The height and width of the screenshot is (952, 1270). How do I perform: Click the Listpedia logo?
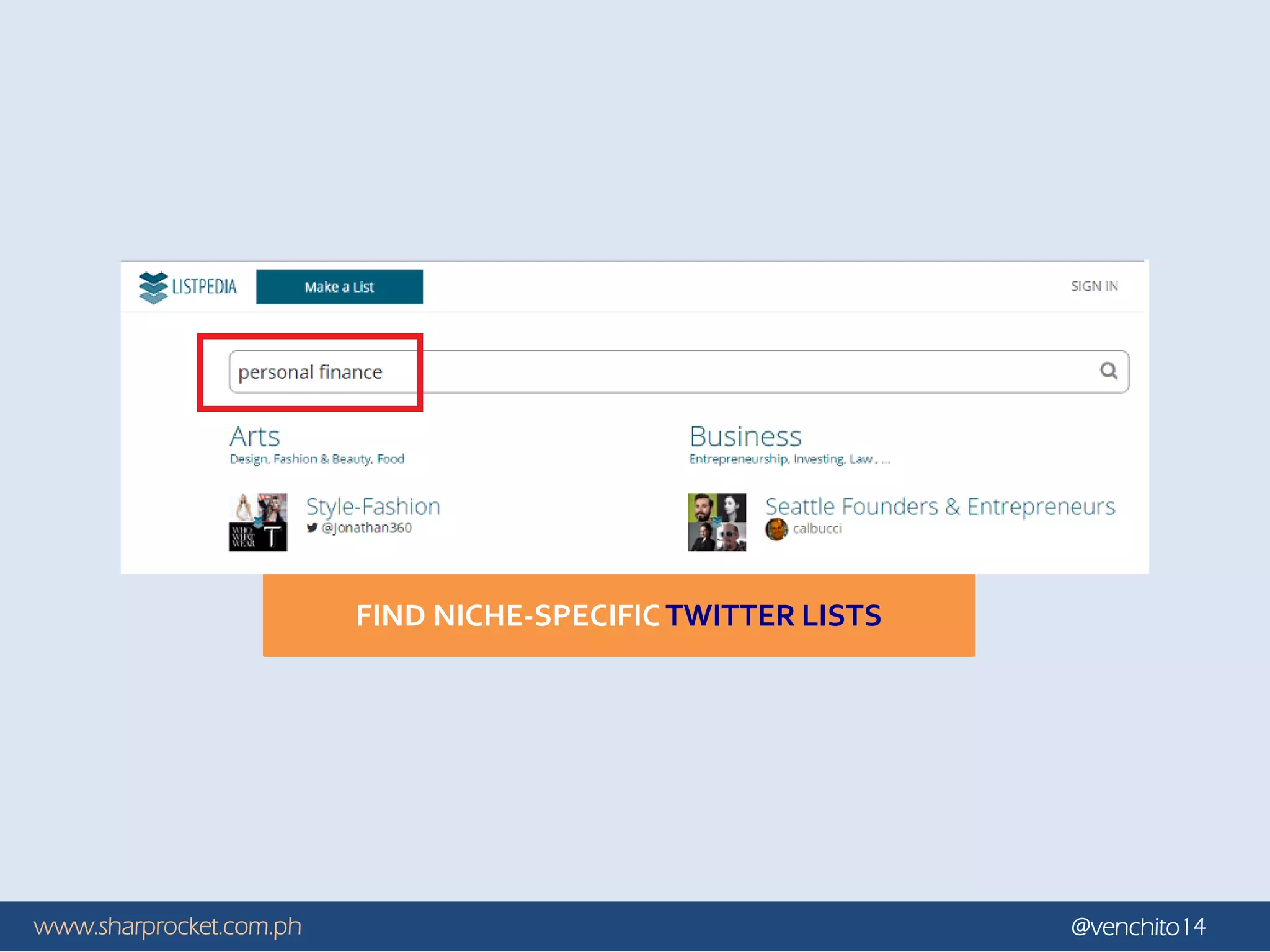[188, 287]
